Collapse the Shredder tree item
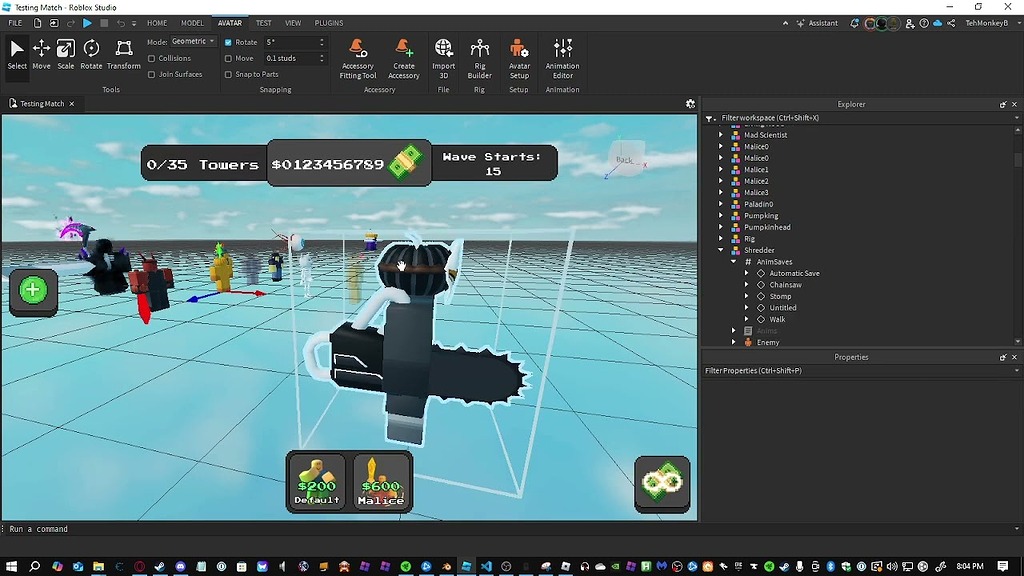Viewport: 1024px width, 576px height. tap(722, 250)
